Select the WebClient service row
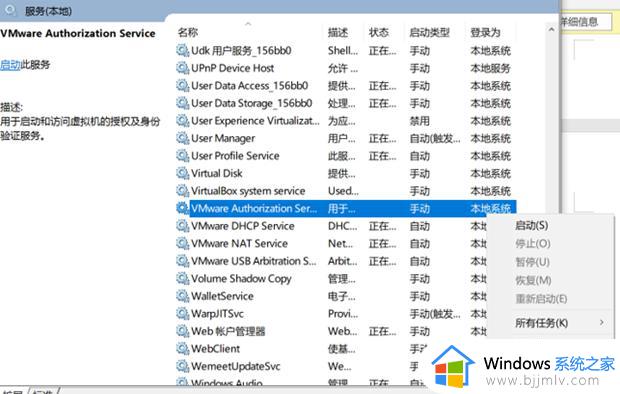The image size is (620, 394). pos(215,349)
